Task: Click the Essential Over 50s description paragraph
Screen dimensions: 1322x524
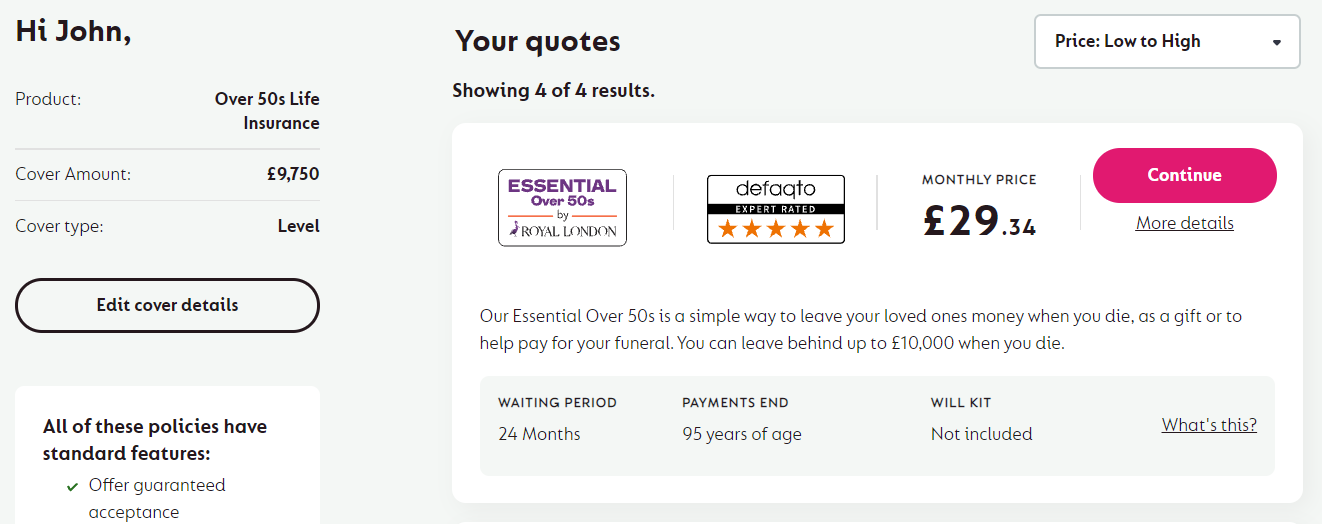Action: pos(861,330)
